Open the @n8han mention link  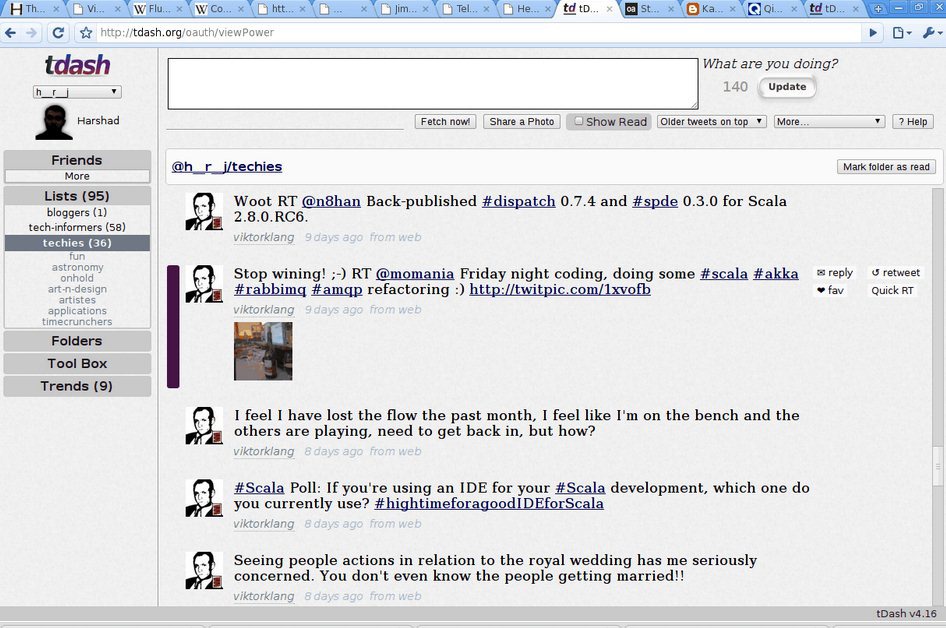tap(331, 201)
